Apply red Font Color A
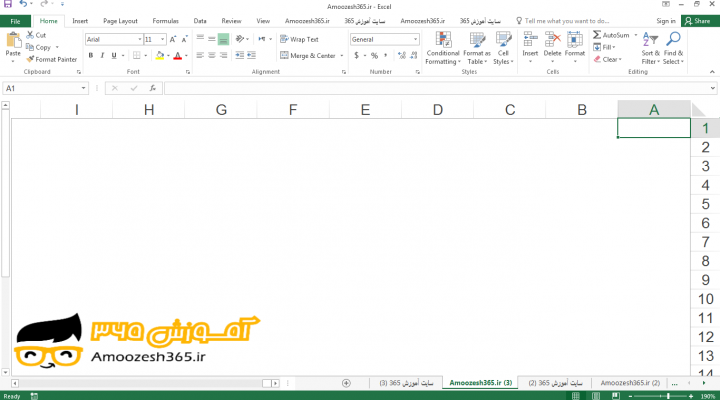 178,56
